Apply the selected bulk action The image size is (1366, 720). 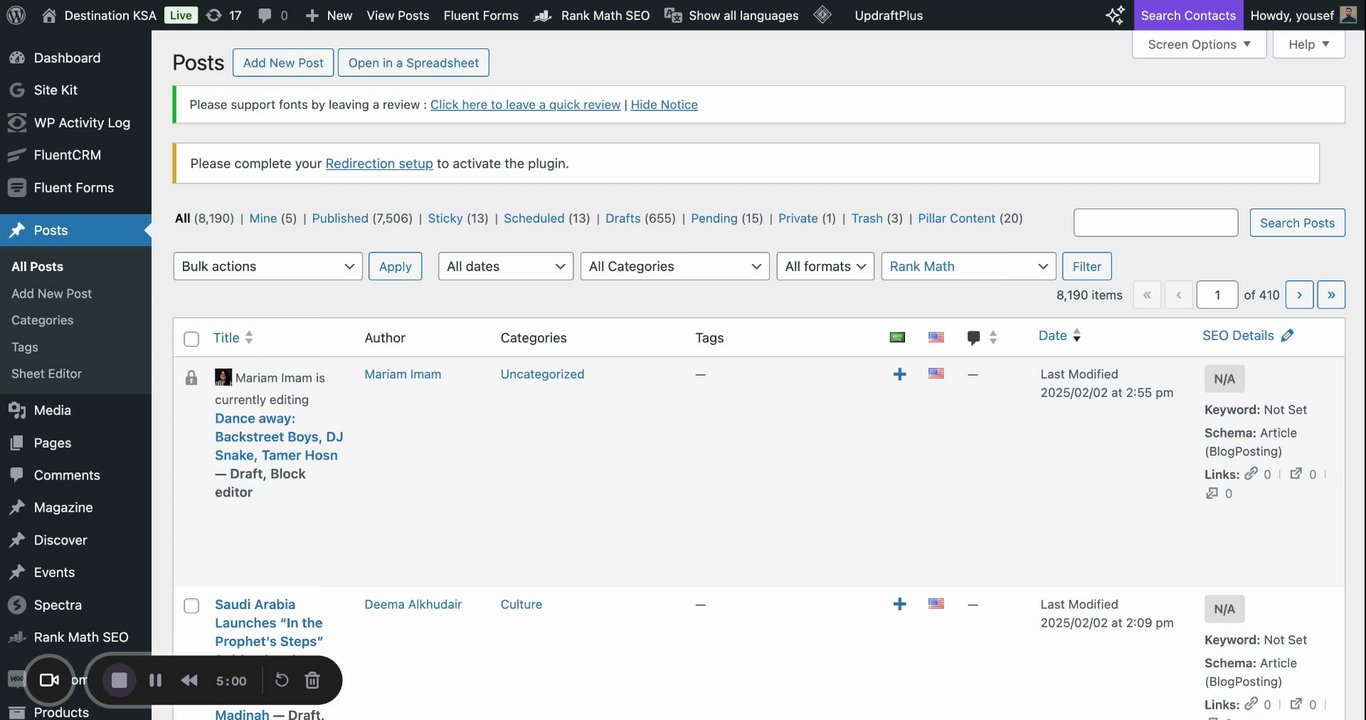(395, 266)
